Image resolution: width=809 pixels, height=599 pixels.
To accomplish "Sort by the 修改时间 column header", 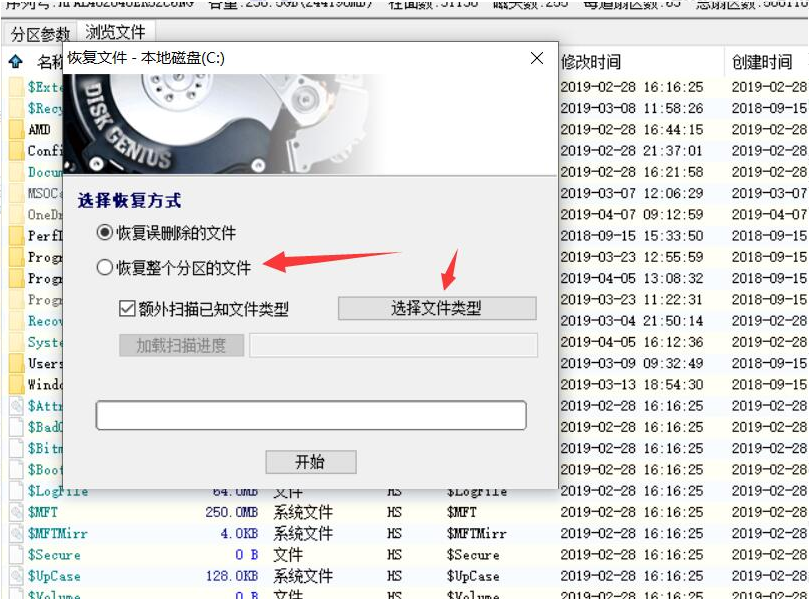I will [x=590, y=62].
